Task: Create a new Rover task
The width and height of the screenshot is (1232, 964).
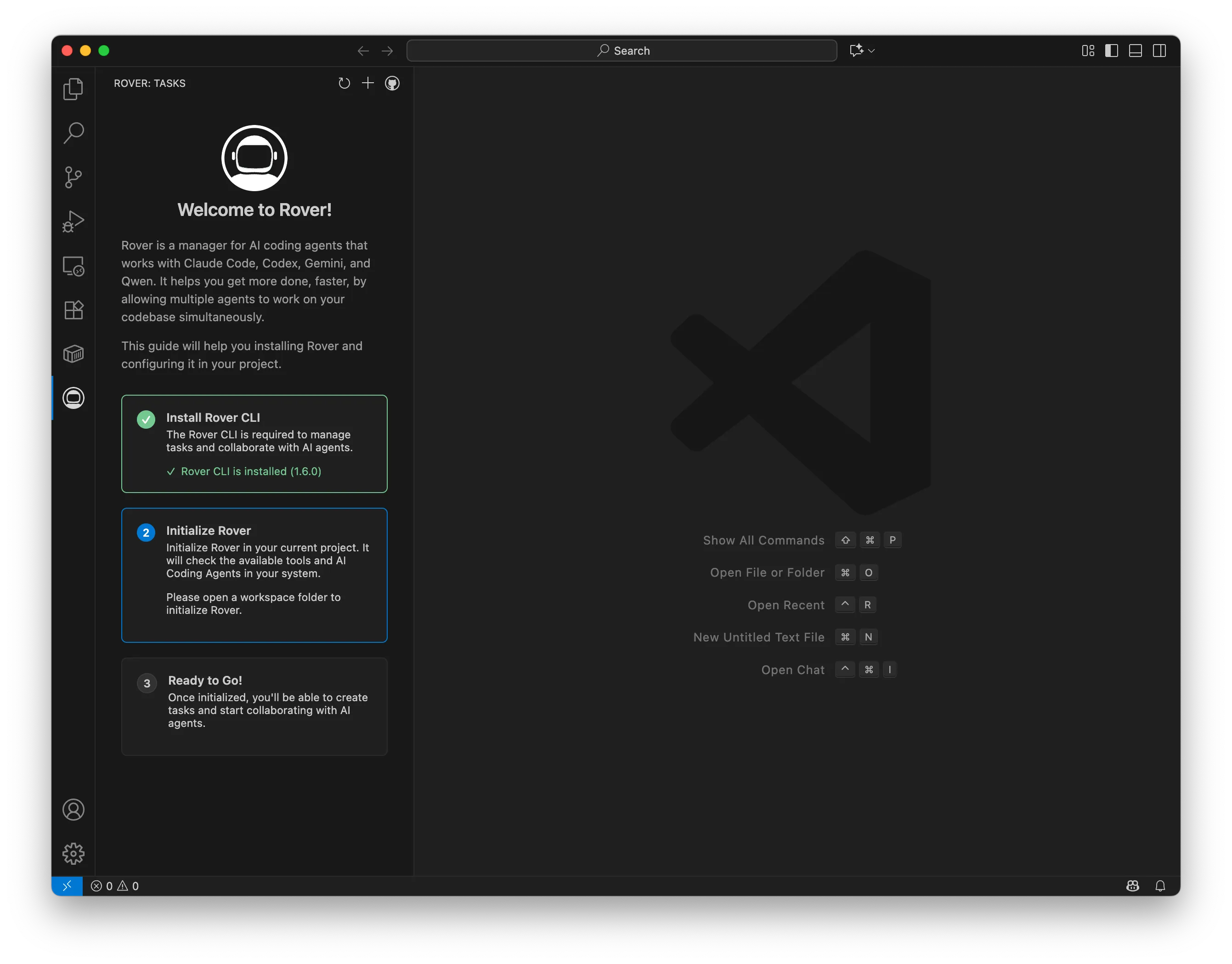Action: point(368,83)
